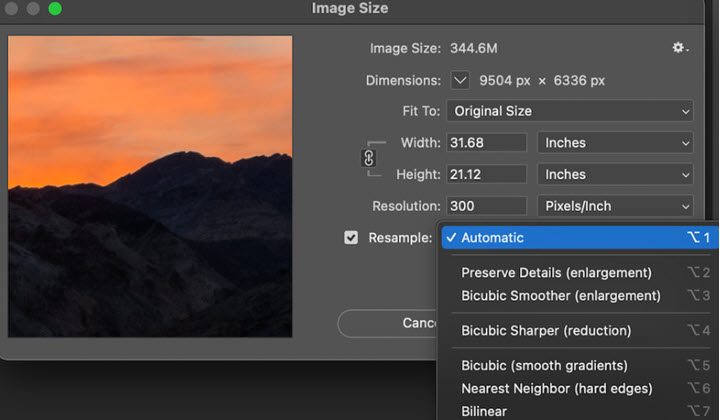Image resolution: width=720 pixels, height=420 pixels.
Task: Choose Nearest Neighbor (hard edges)
Action: (x=556, y=388)
